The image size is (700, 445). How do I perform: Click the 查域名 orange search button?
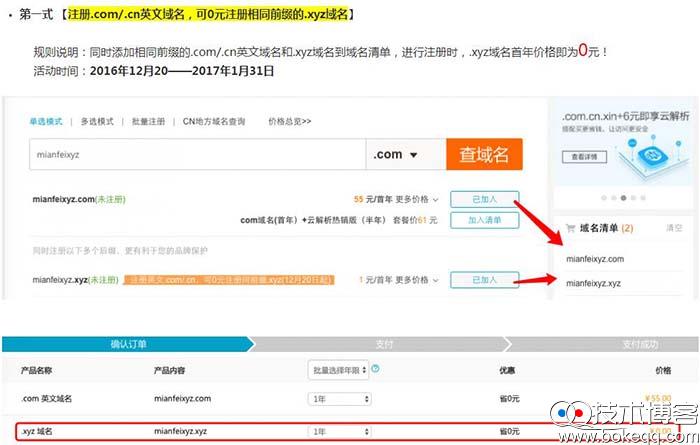coord(484,155)
